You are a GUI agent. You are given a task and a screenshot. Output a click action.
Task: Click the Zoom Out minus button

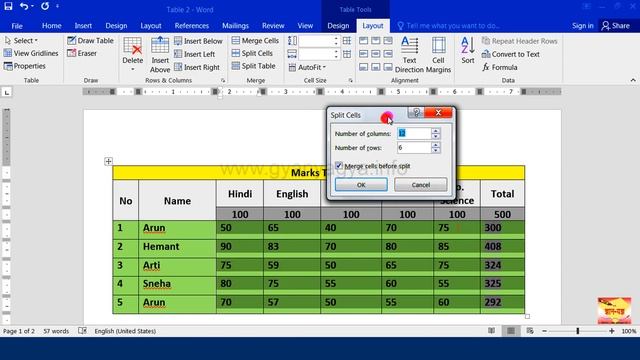click(x=544, y=331)
